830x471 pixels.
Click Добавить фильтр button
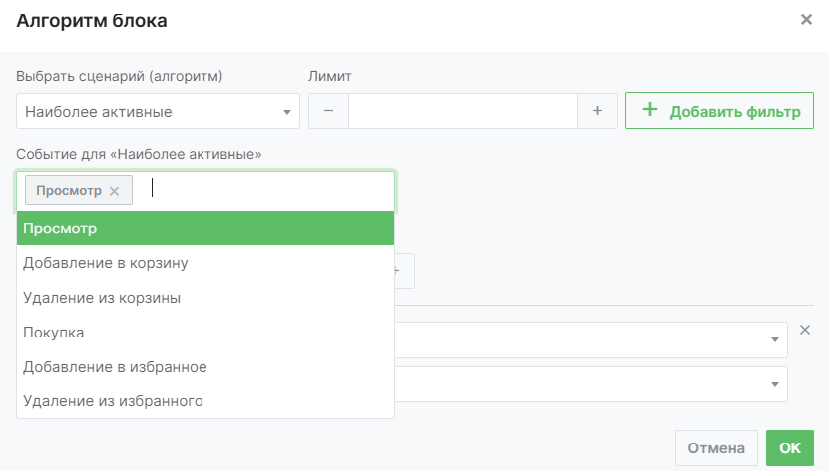(719, 111)
